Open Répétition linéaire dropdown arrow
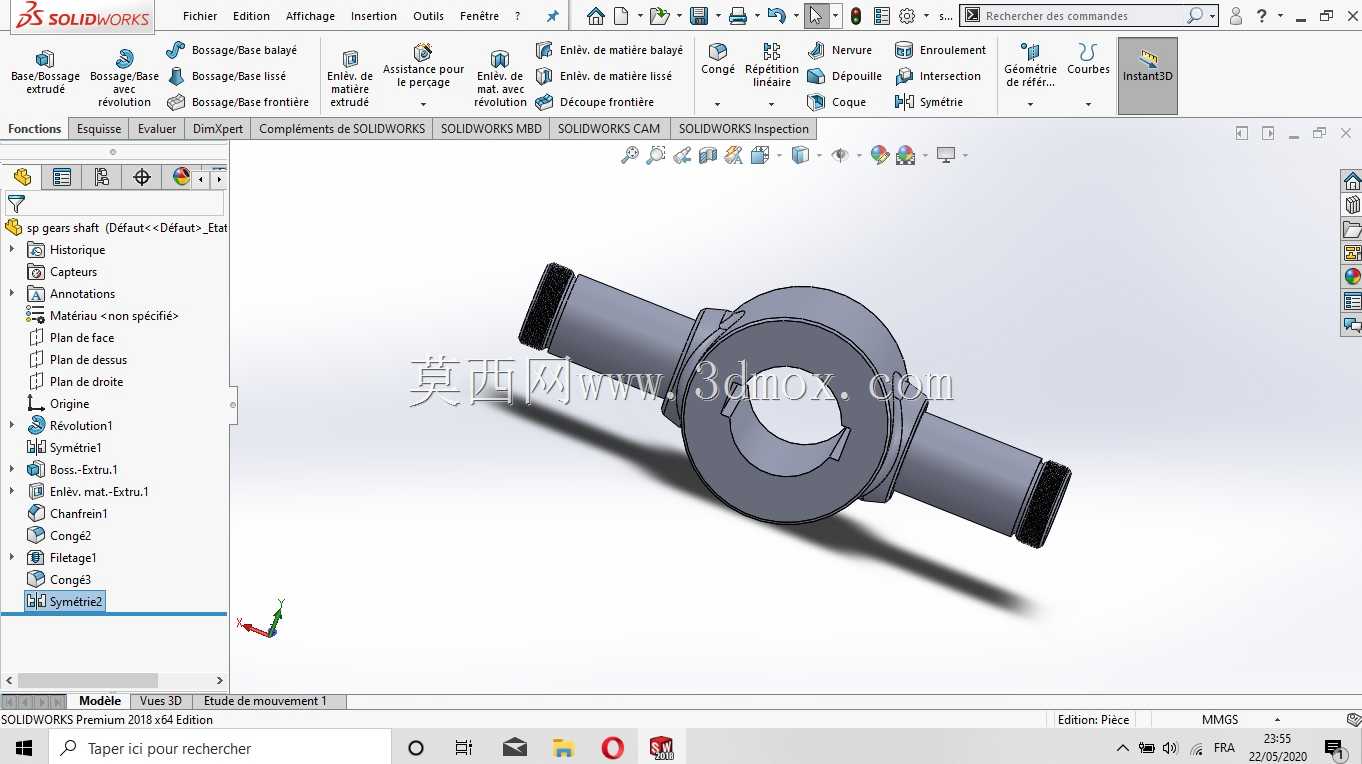 click(x=772, y=104)
